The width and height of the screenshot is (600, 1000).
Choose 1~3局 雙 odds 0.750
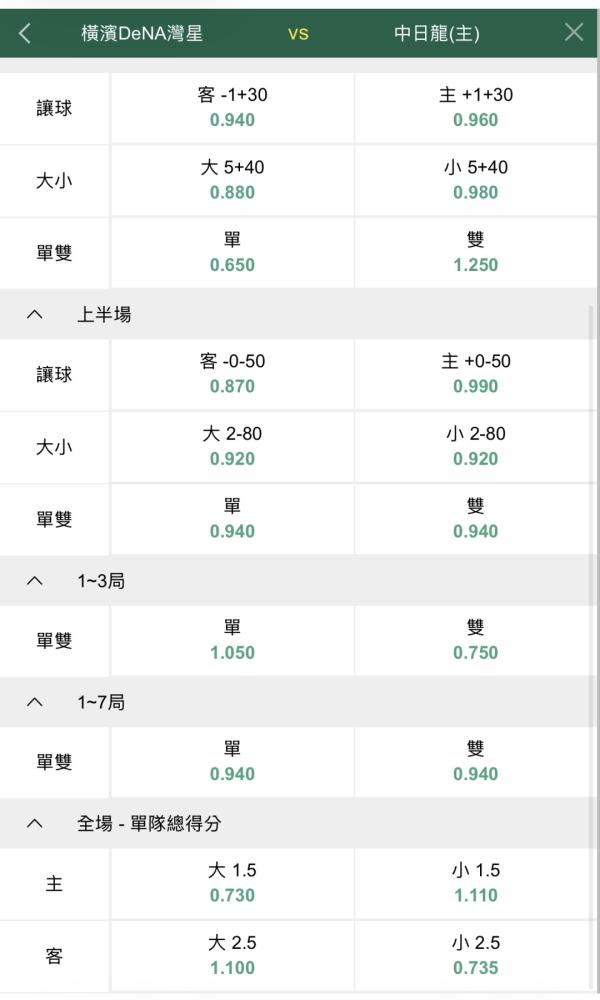[476, 641]
